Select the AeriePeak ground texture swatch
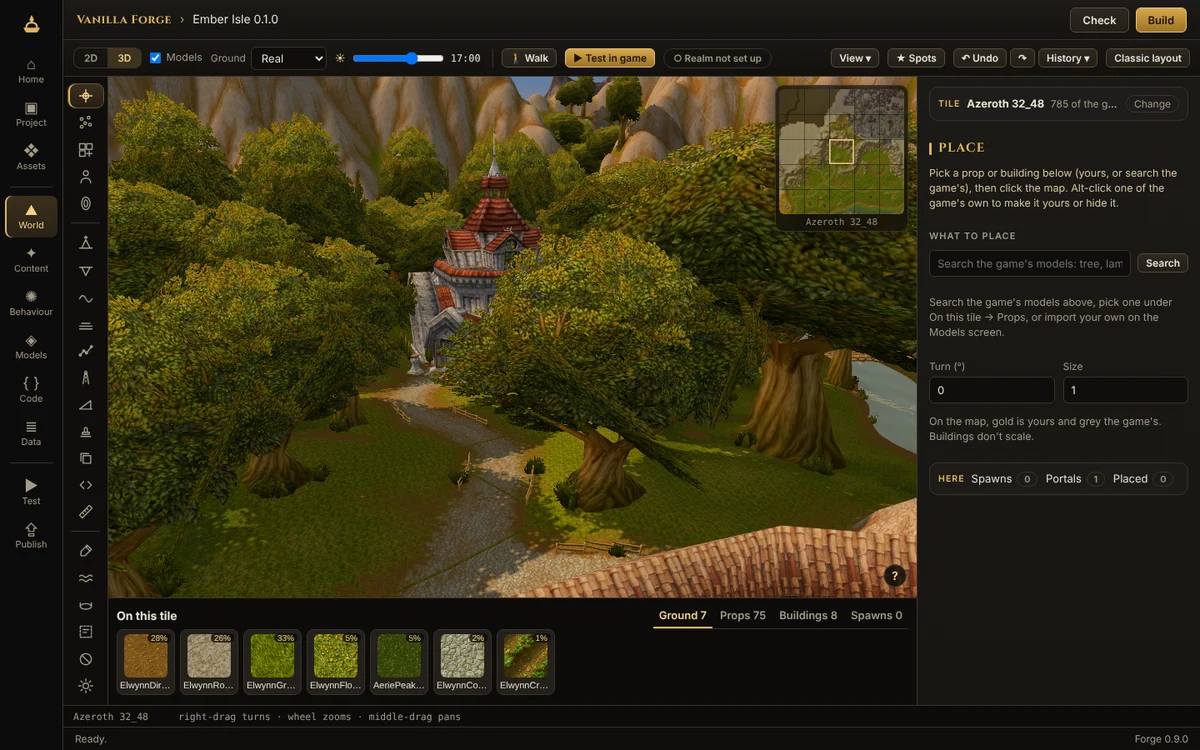 pyautogui.click(x=399, y=662)
